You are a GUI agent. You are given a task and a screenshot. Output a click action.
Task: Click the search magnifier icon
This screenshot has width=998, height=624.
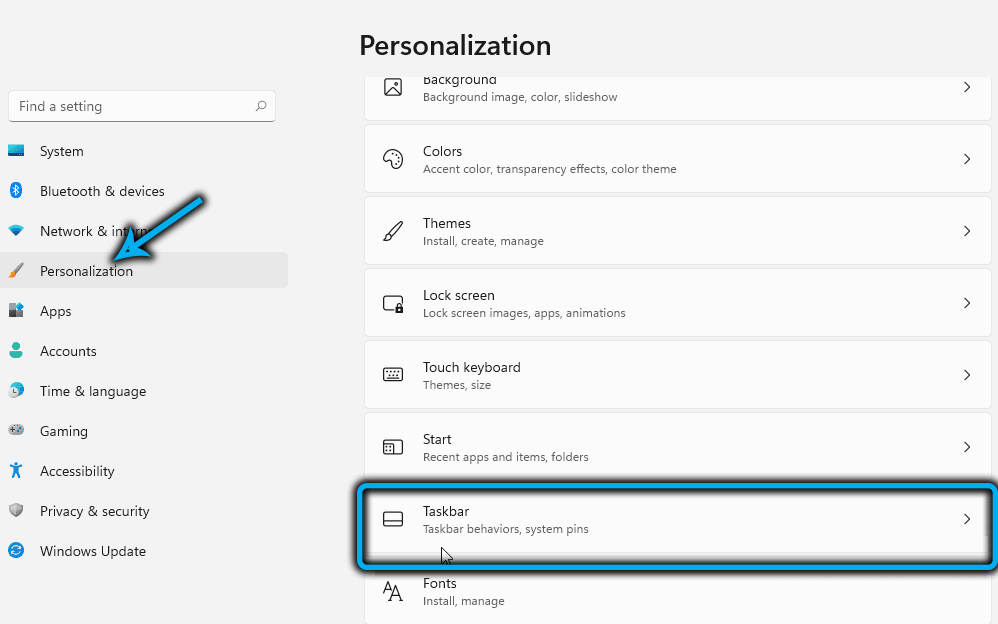tap(261, 106)
